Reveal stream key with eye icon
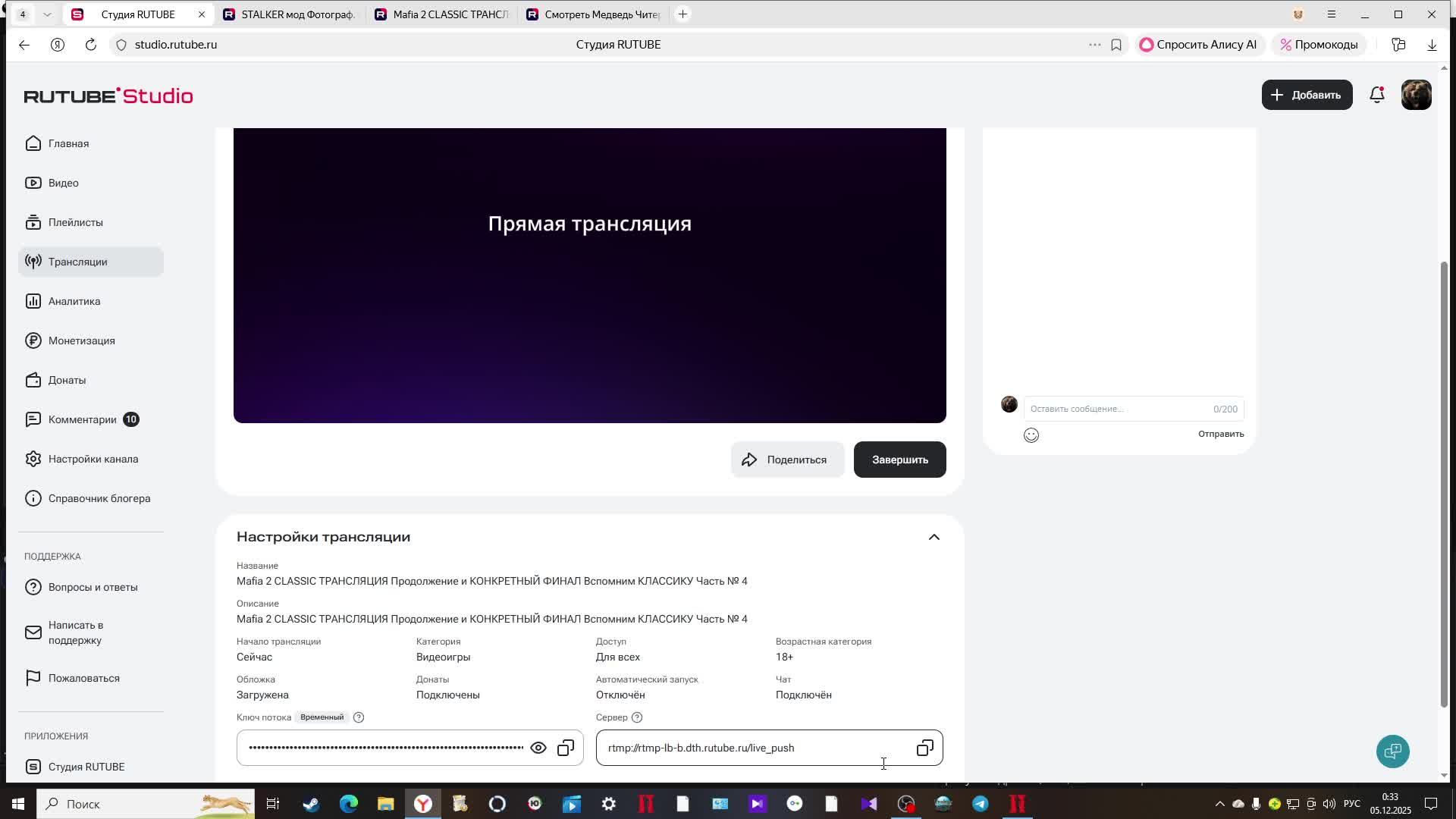Viewport: 1456px width, 819px height. (x=538, y=748)
